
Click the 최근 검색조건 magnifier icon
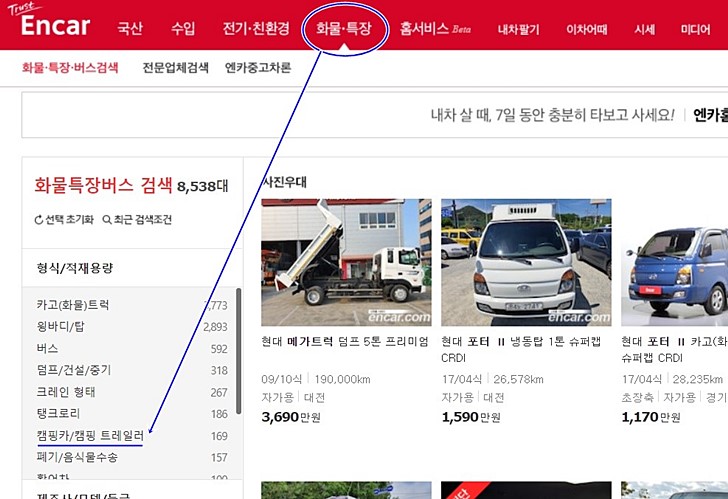coord(107,220)
